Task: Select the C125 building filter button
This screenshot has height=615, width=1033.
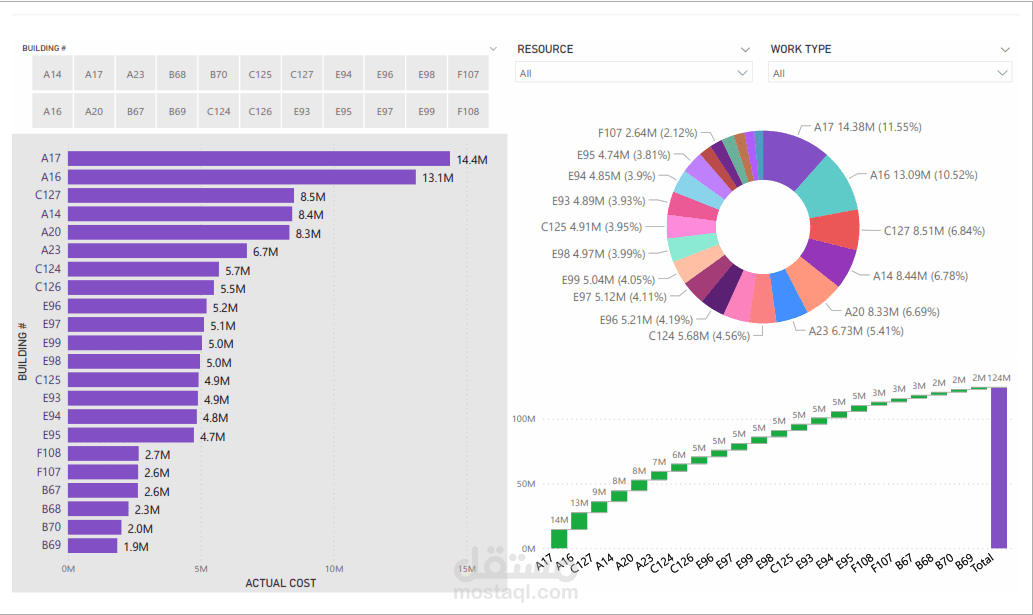Action: point(260,73)
